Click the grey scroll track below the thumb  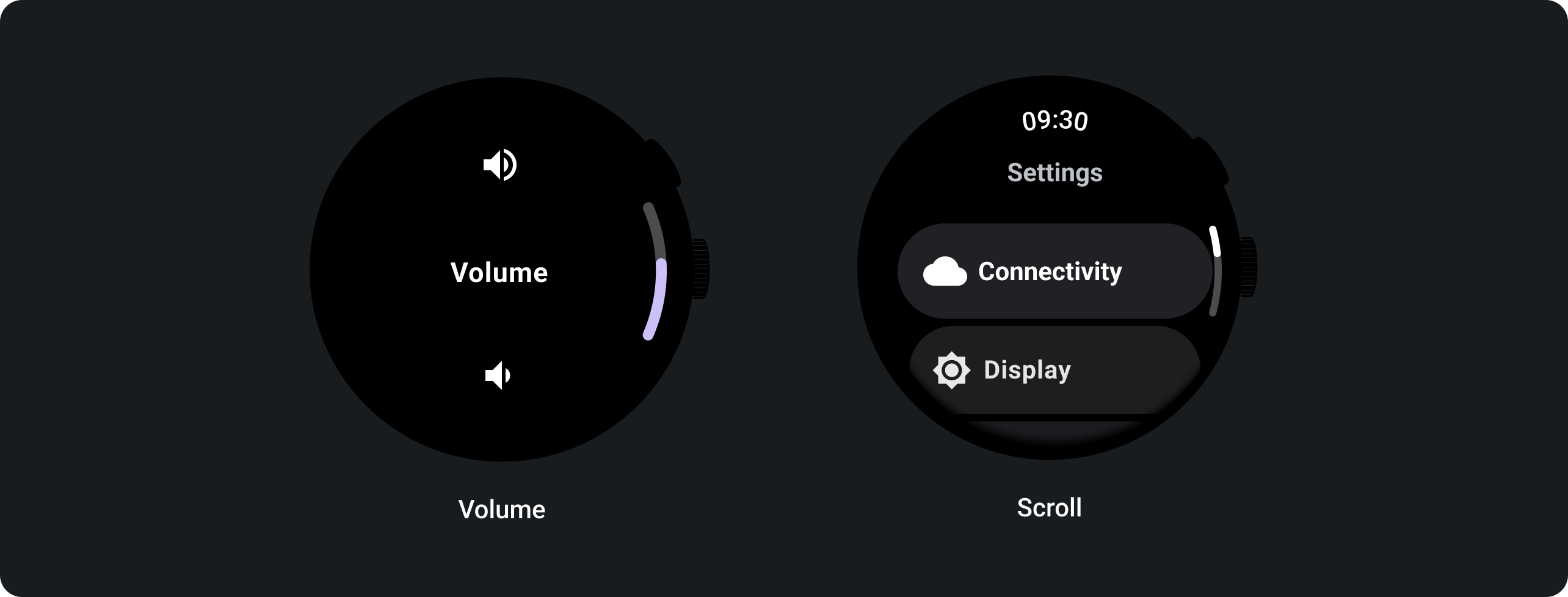coord(1216,287)
